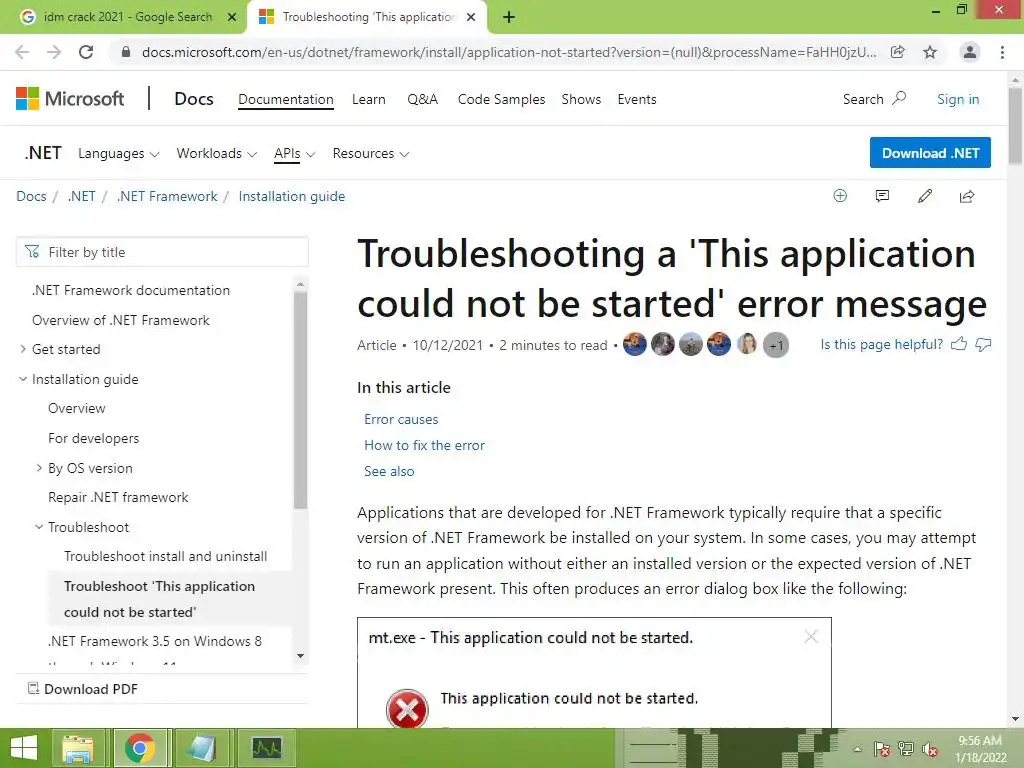1024x768 pixels.
Task: Click the browser address bar URL
Action: [509, 52]
